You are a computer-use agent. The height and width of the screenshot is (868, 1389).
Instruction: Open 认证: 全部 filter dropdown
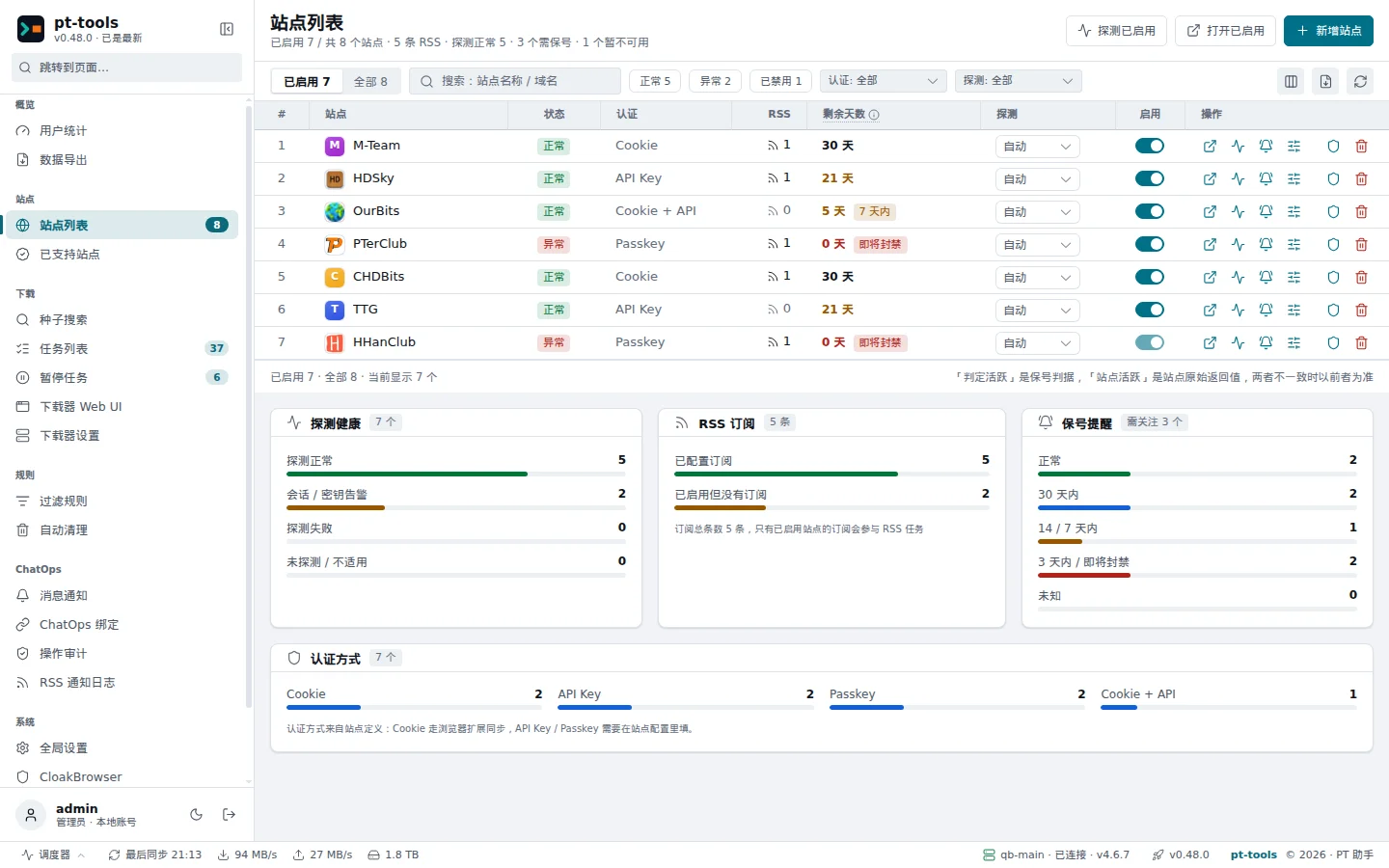tap(884, 81)
